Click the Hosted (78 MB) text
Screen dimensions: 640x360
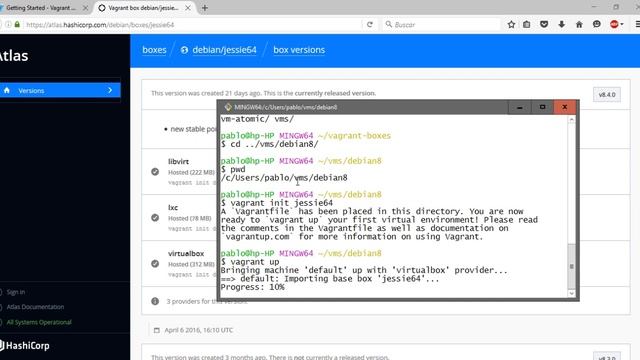(x=189, y=218)
